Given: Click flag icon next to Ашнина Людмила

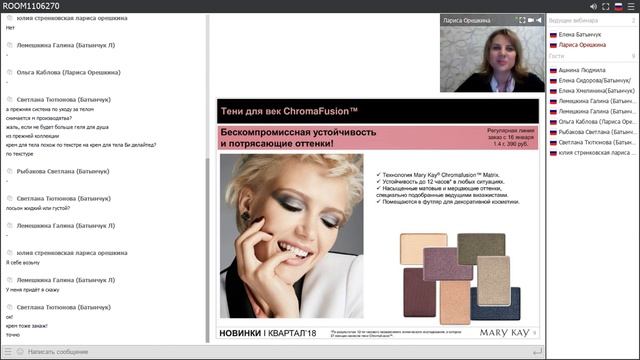Looking at the screenshot, I should (553, 70).
